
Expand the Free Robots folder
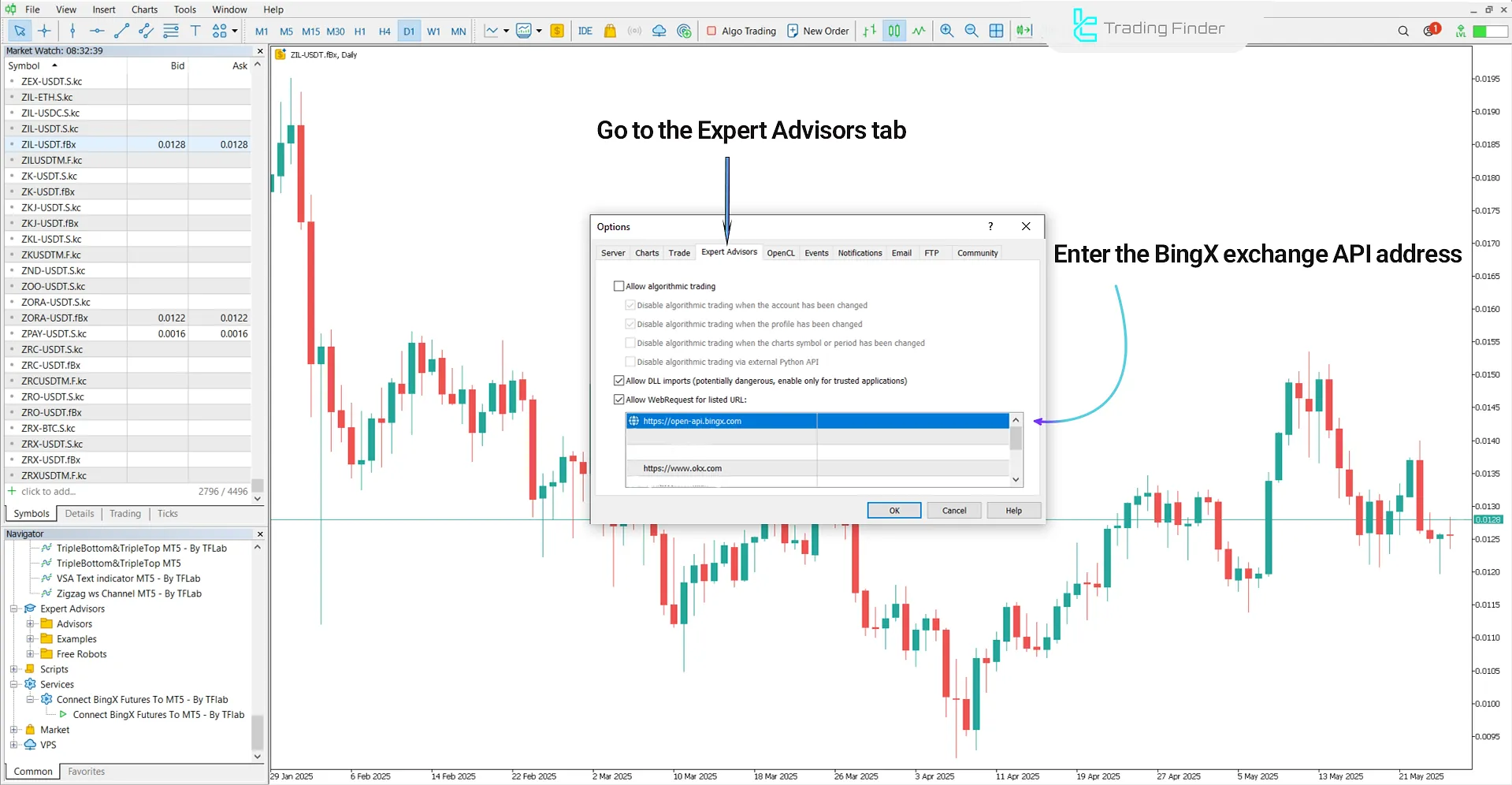(x=30, y=654)
